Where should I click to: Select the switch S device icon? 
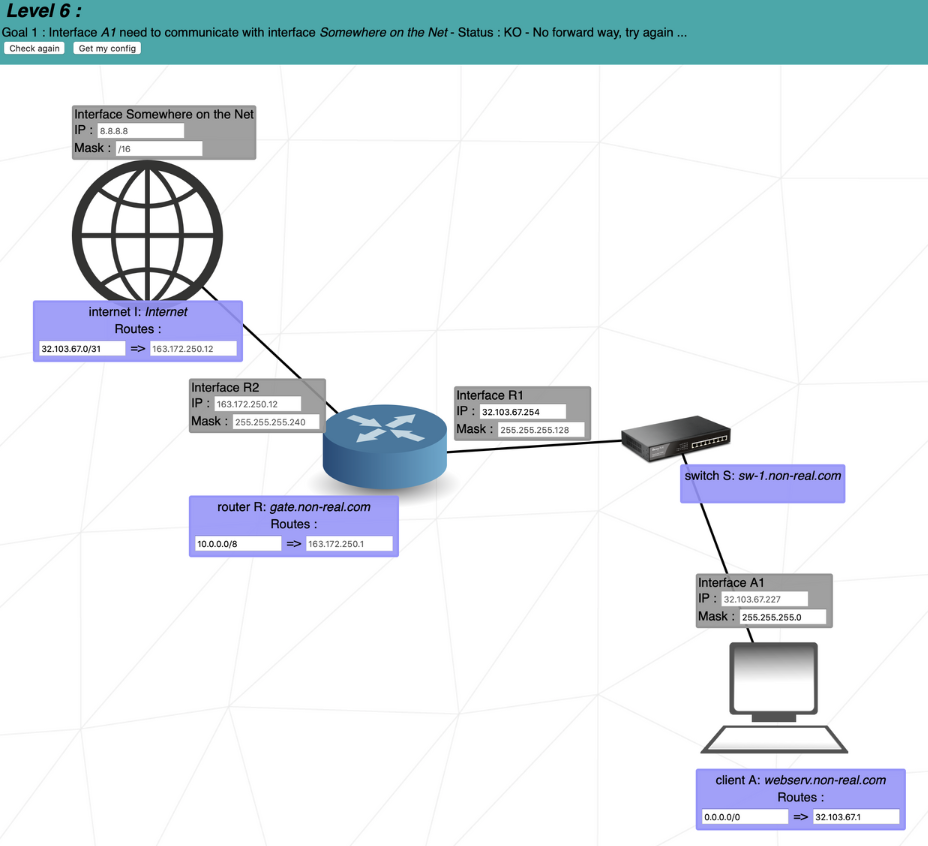pos(675,438)
